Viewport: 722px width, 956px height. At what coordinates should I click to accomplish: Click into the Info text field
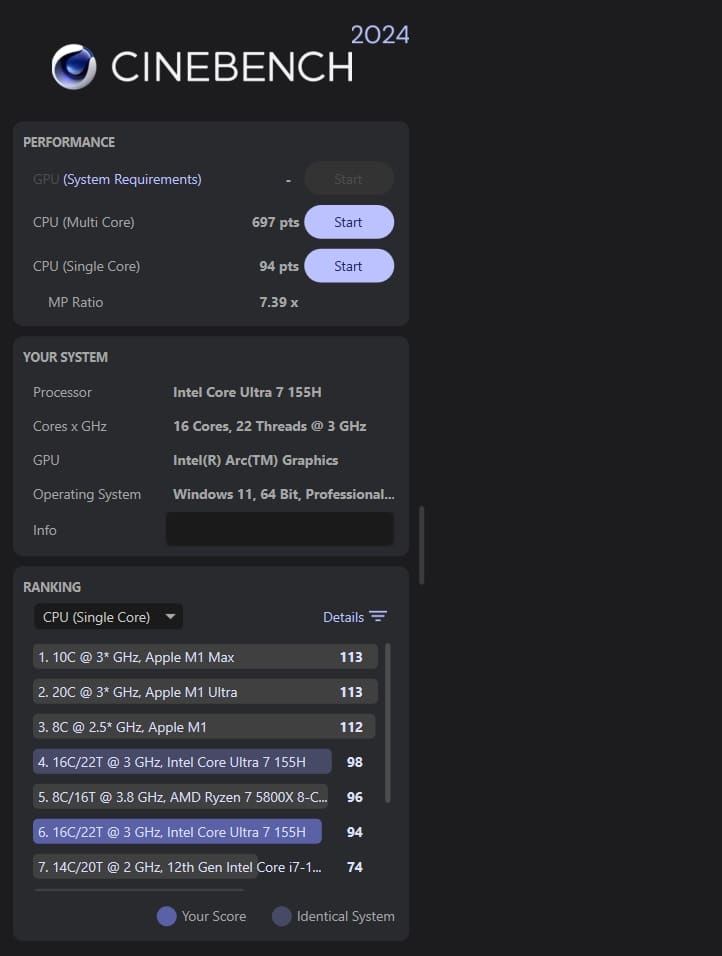coord(279,530)
